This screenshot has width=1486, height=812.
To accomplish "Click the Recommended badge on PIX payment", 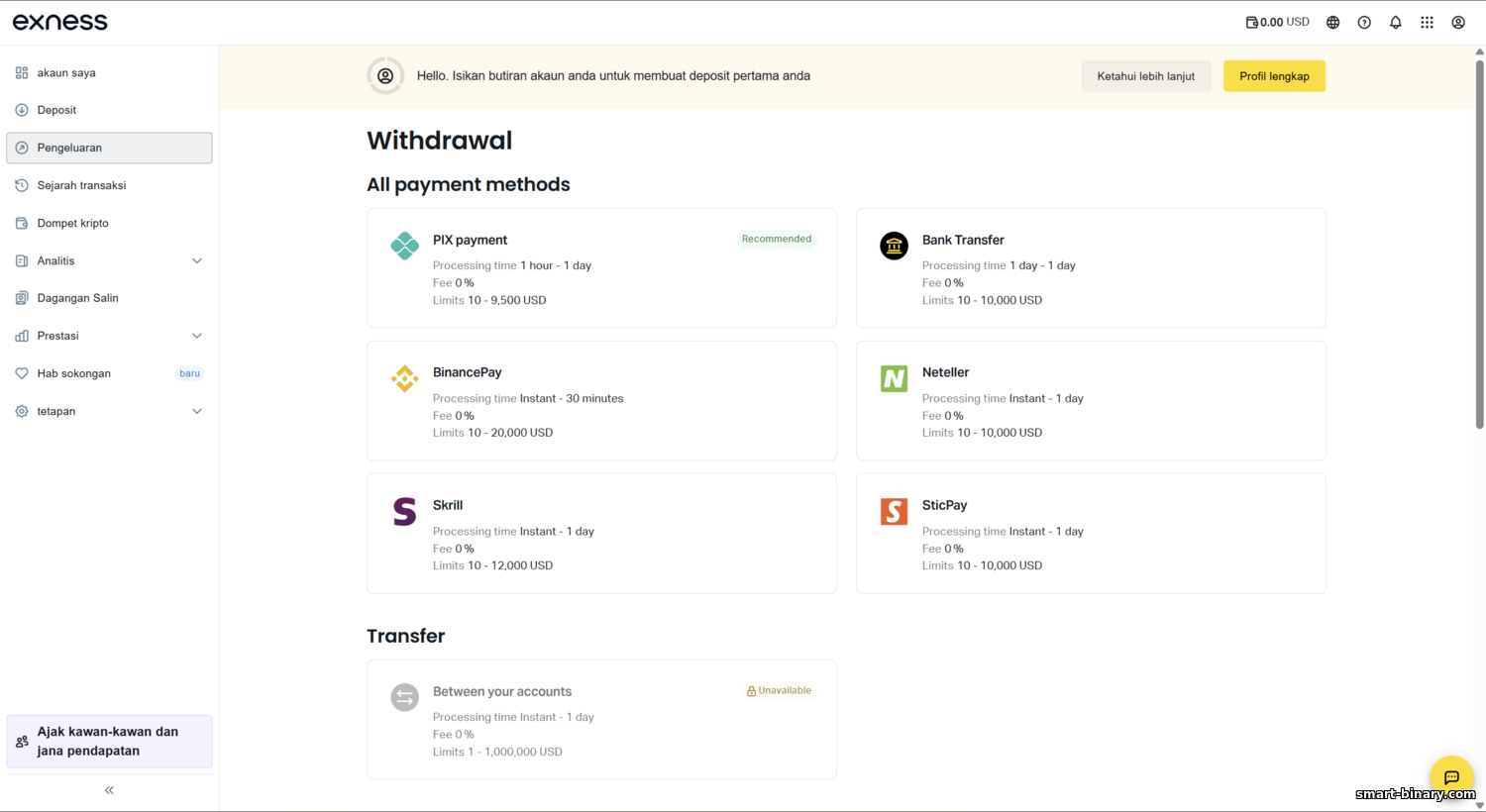I will pos(777,239).
